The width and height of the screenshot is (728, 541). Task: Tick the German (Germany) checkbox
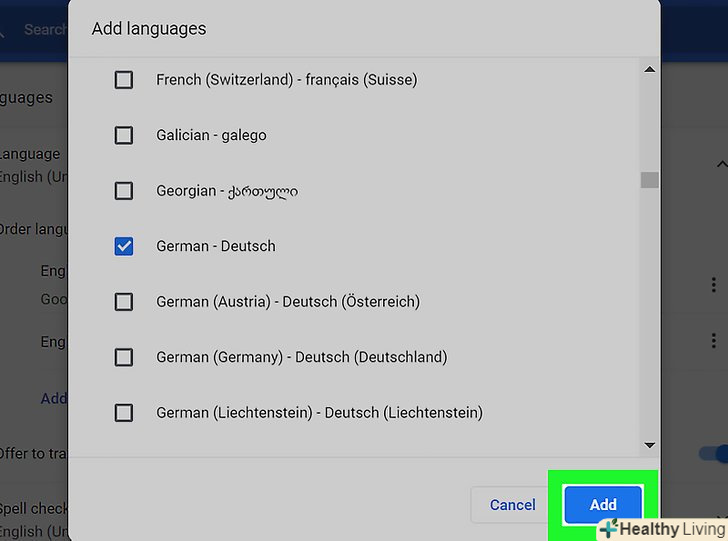point(124,357)
